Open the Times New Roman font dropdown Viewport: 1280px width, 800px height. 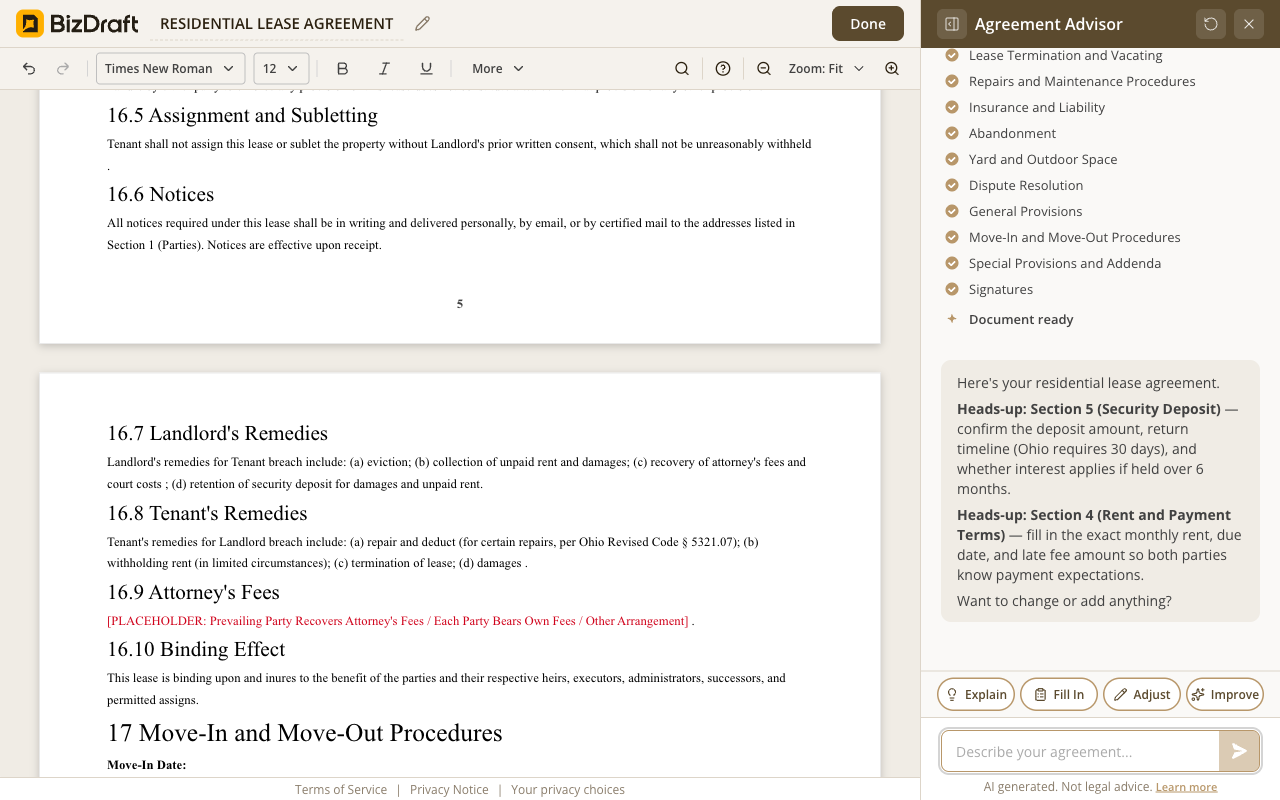170,68
